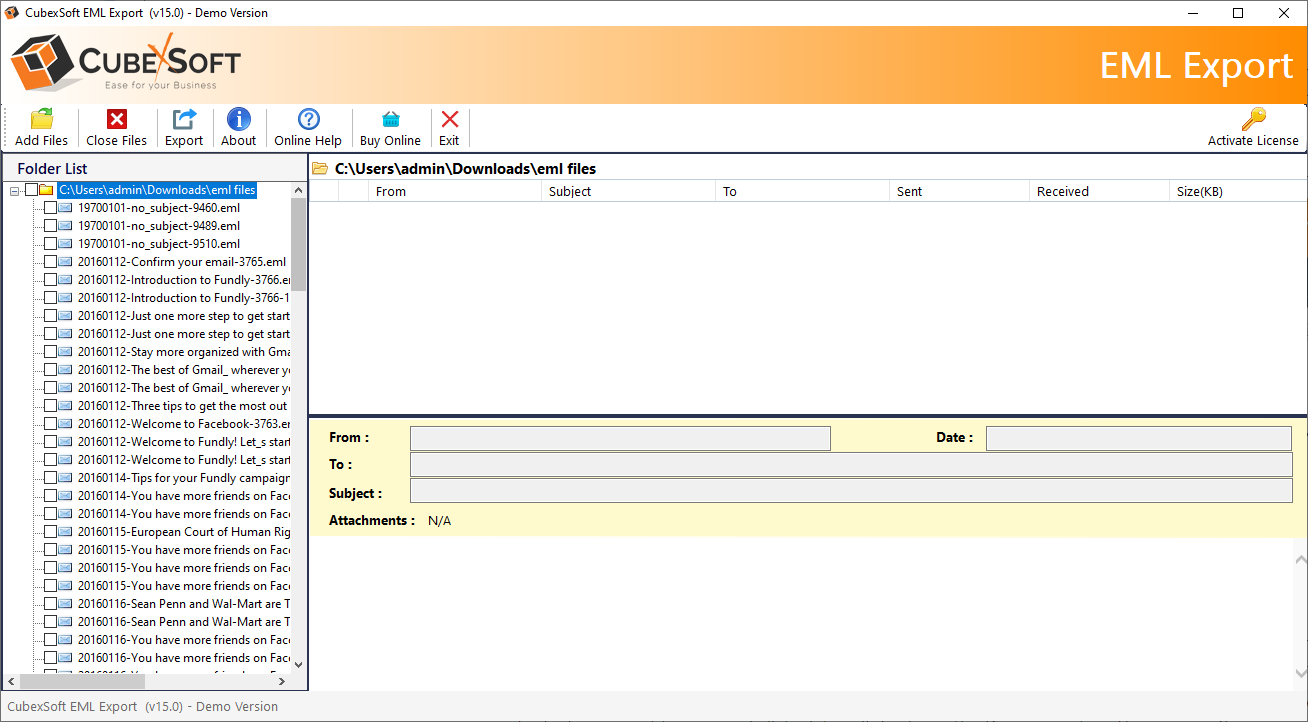This screenshot has width=1308, height=722.
Task: Click mail icon of Welcome to Facebook-3763 file
Action: (65, 424)
